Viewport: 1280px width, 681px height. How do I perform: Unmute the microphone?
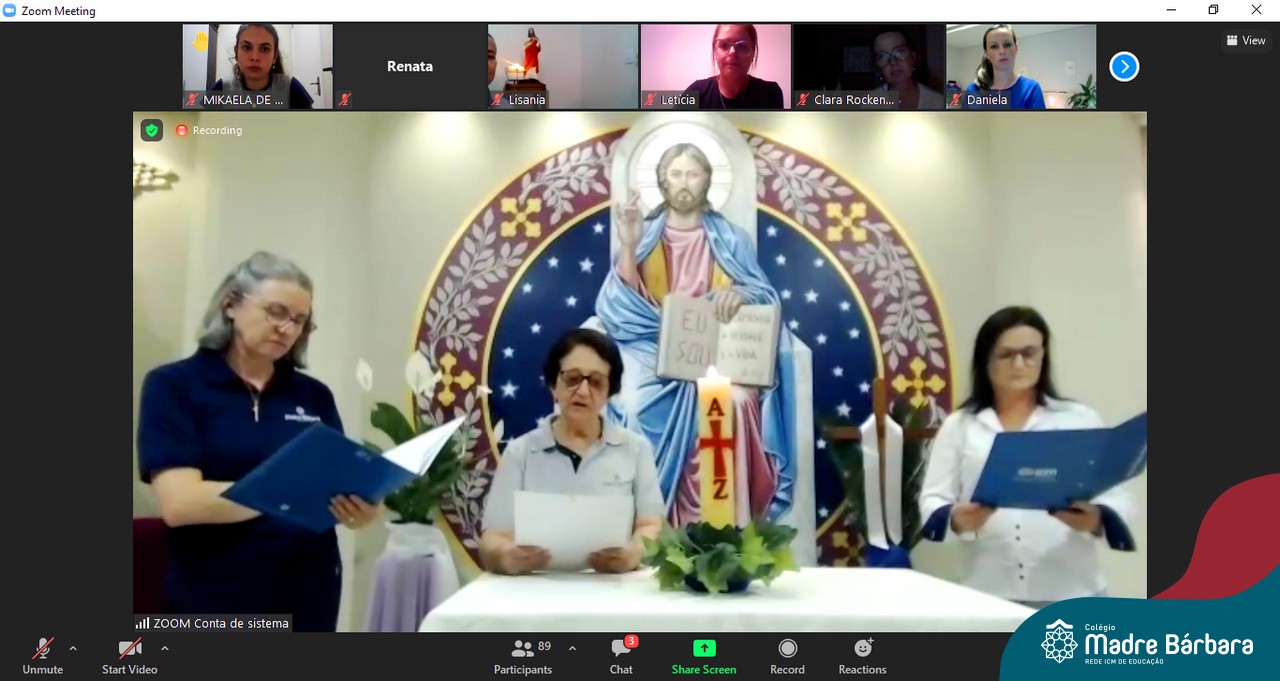(x=43, y=656)
